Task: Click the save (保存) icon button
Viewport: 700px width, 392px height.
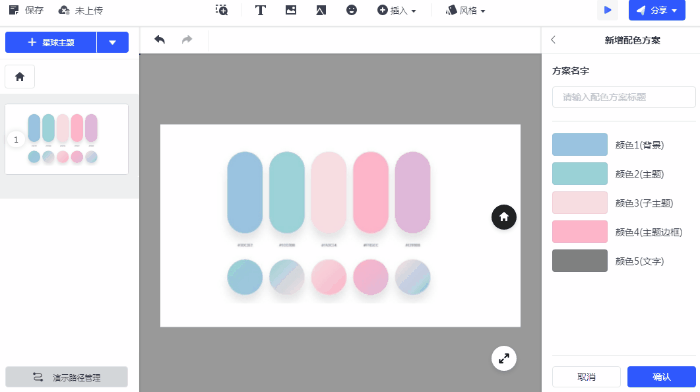Action: [26, 10]
